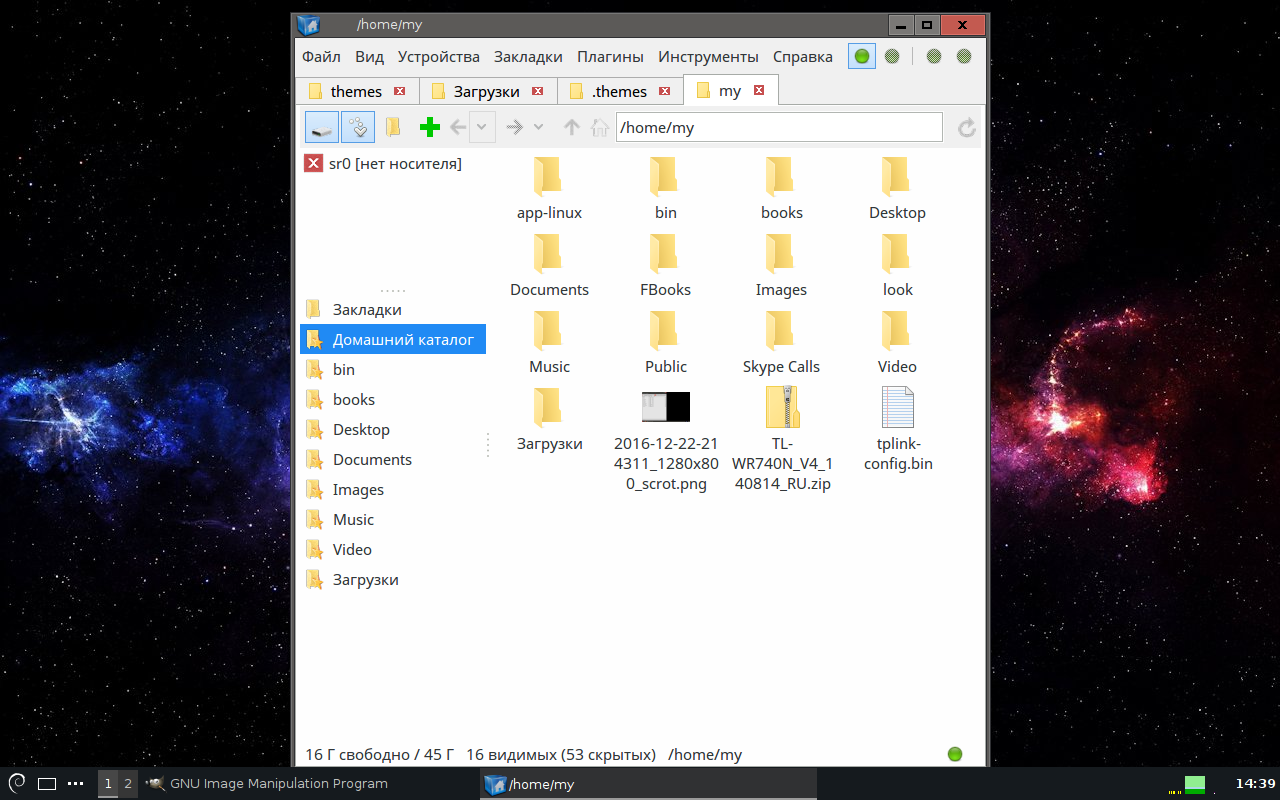The width and height of the screenshot is (1280, 800).
Task: Select the Public folder icon
Action: click(664, 330)
